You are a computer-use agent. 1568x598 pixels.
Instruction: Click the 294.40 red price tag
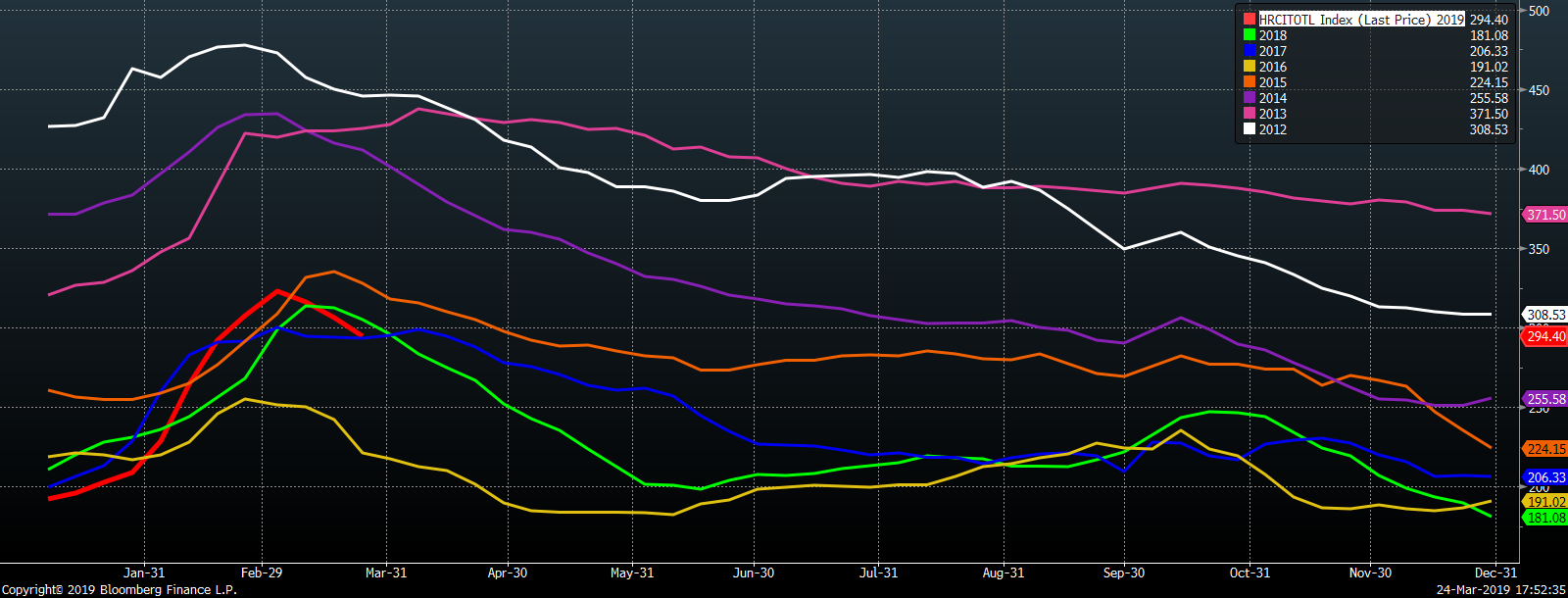tap(1545, 336)
